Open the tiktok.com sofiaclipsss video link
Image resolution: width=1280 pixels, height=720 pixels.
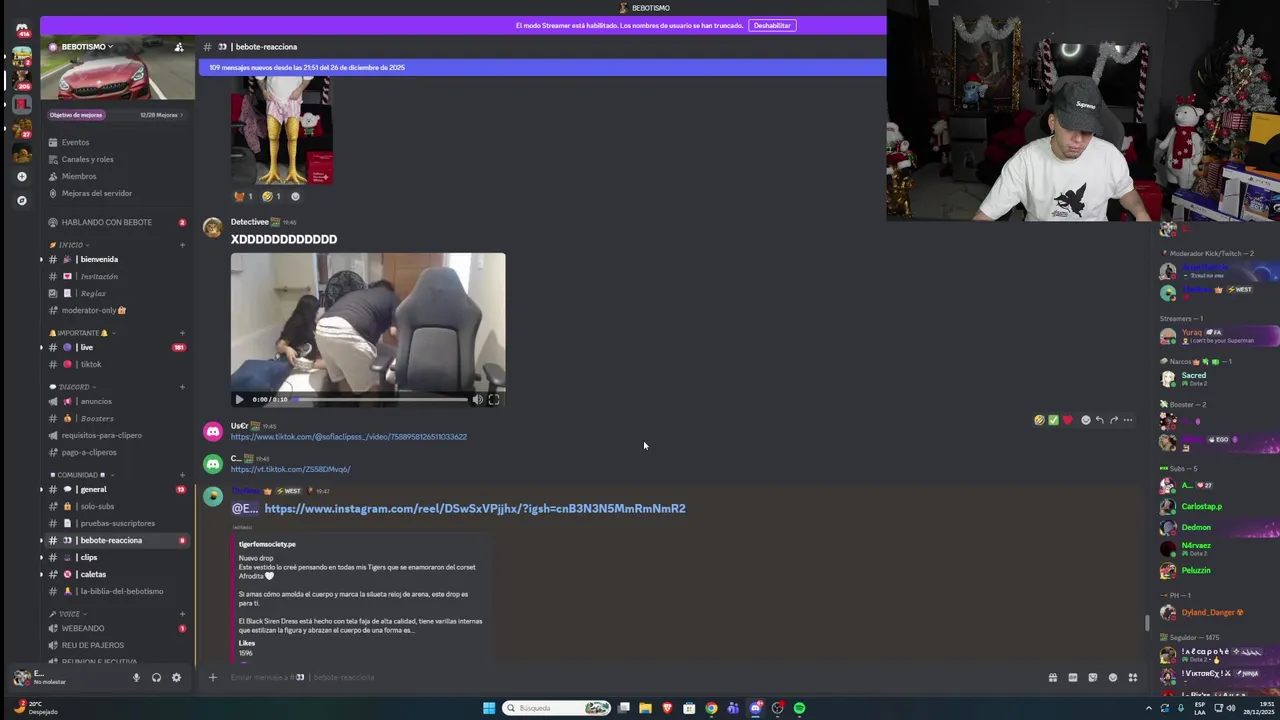coord(349,437)
